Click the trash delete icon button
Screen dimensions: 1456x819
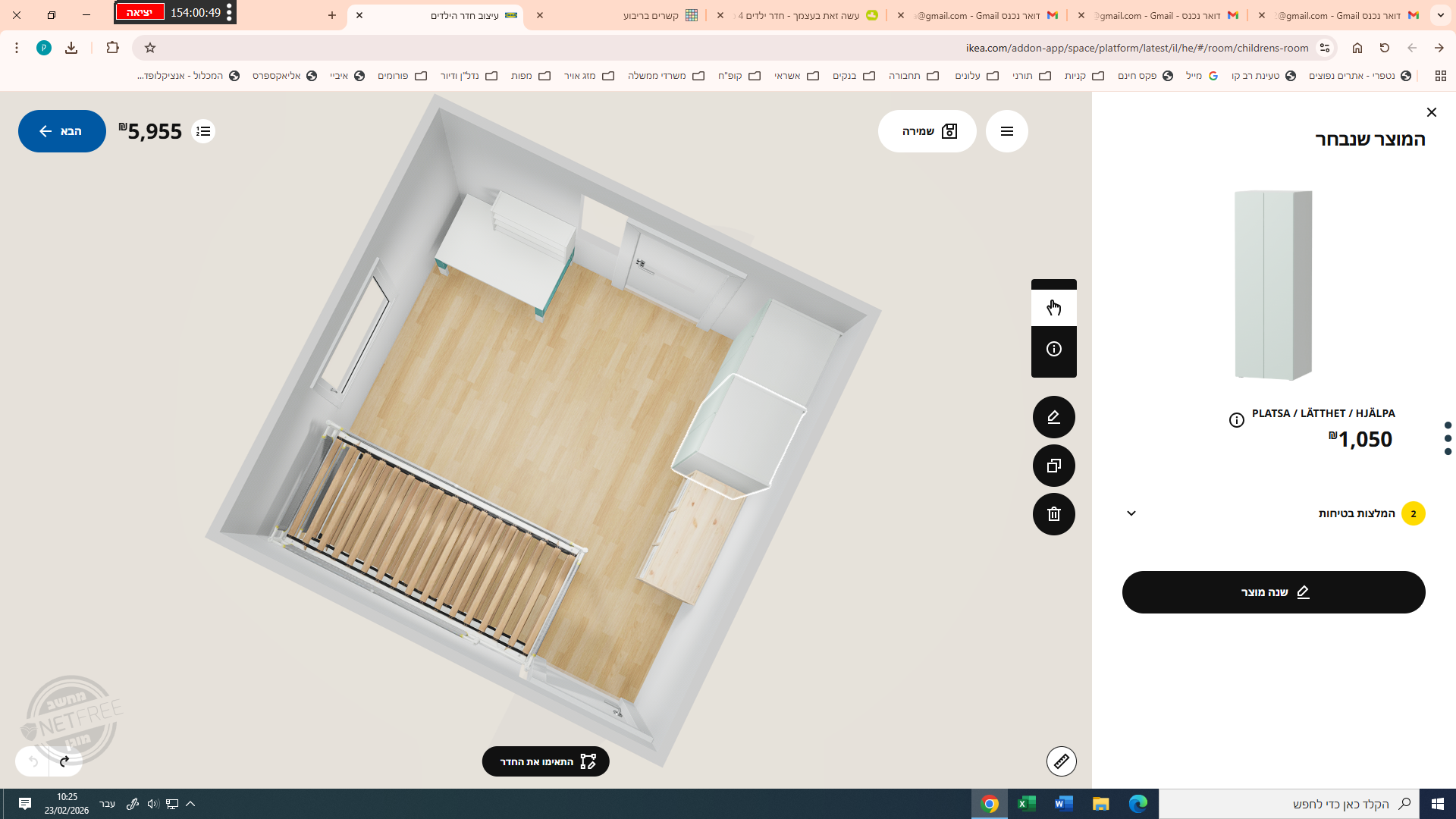[1053, 514]
